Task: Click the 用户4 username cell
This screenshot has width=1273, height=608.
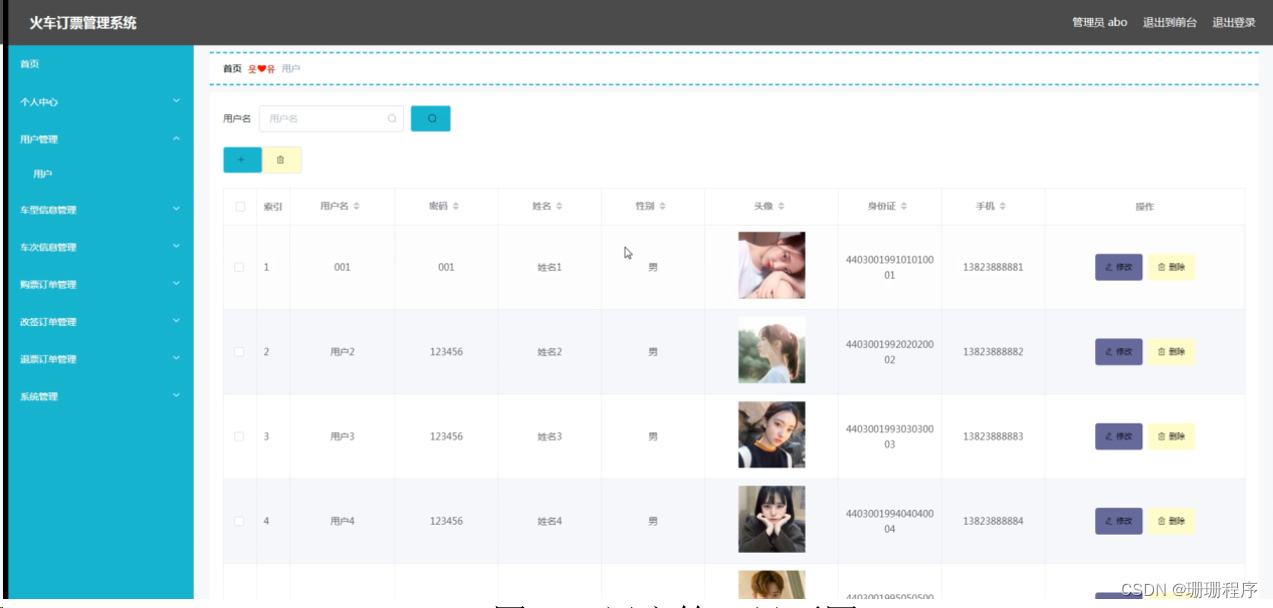Action: tap(342, 521)
